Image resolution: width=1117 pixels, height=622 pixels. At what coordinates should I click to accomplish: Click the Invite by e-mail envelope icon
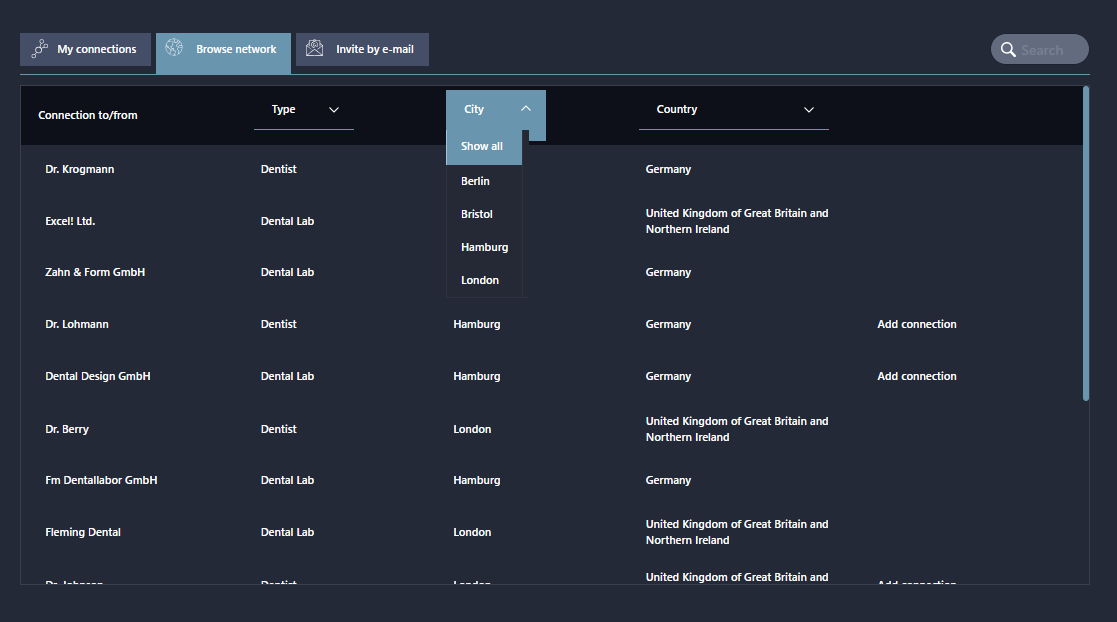coord(315,49)
